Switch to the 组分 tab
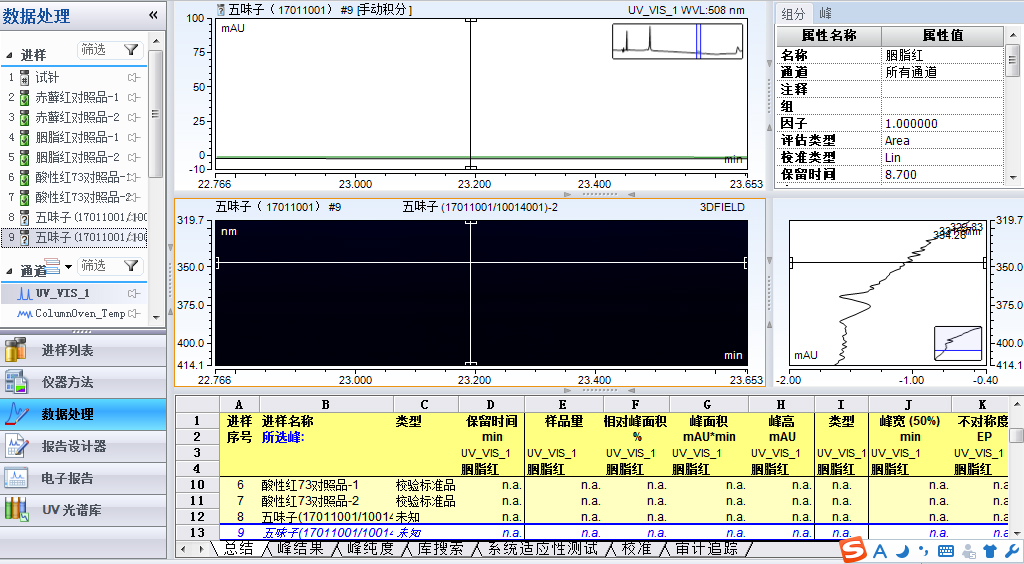 pyautogui.click(x=793, y=13)
